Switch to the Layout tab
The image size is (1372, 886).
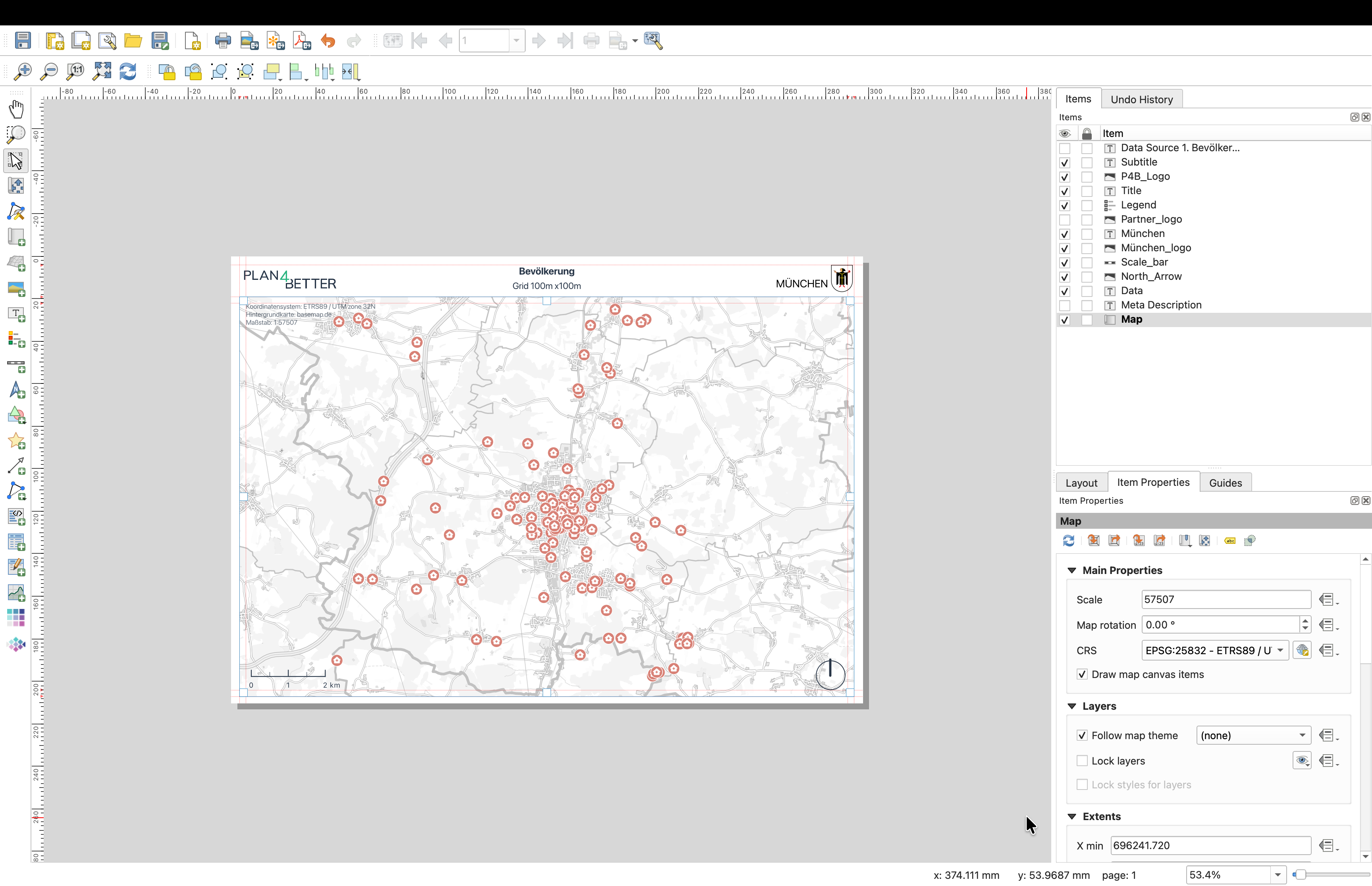point(1081,483)
